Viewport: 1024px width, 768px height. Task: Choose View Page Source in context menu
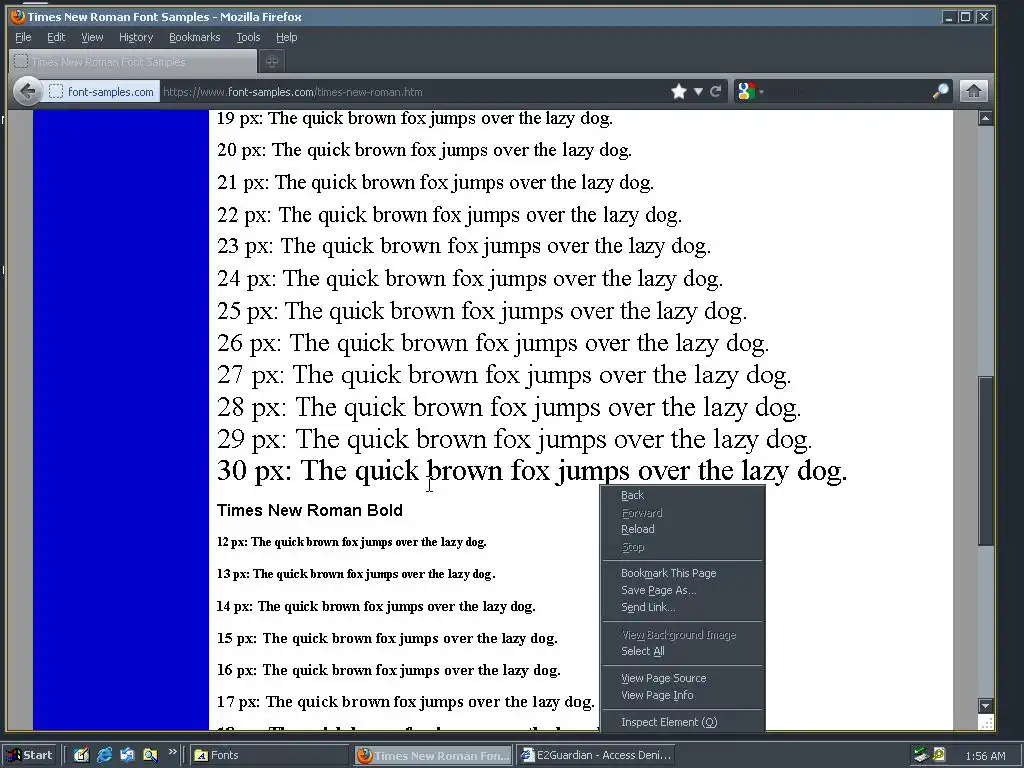(682, 678)
